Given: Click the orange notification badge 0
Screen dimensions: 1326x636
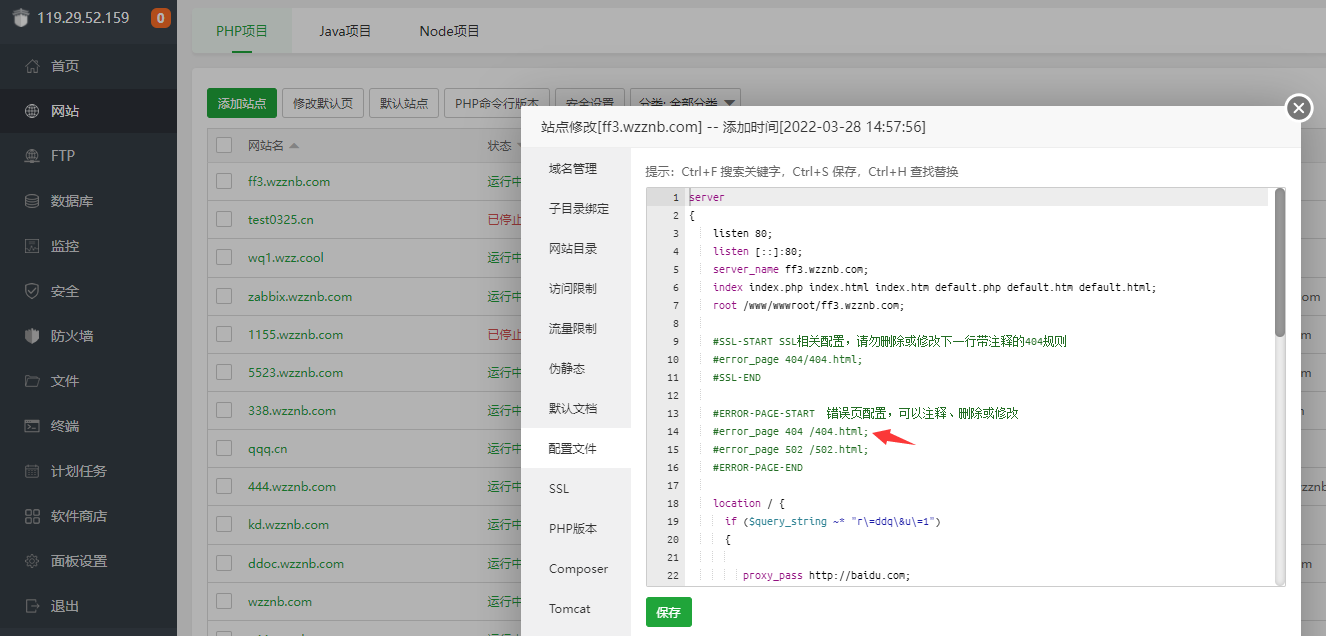Looking at the screenshot, I should coord(160,18).
